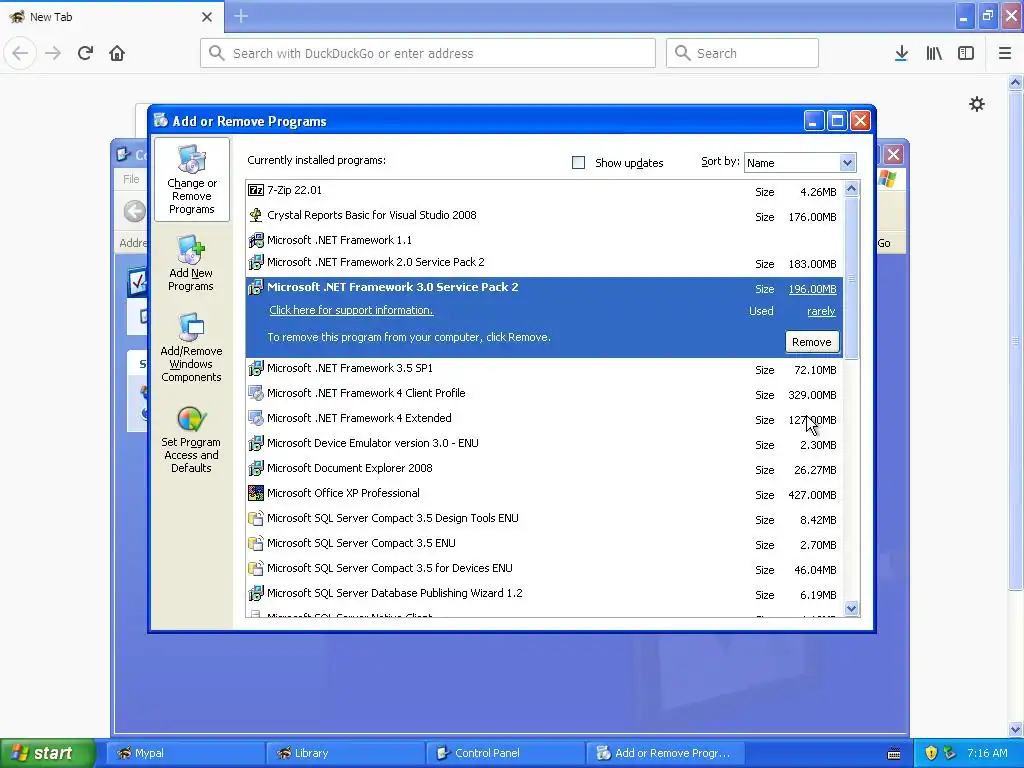
Task: Click the program list scrollbar thumb
Action: click(x=851, y=279)
